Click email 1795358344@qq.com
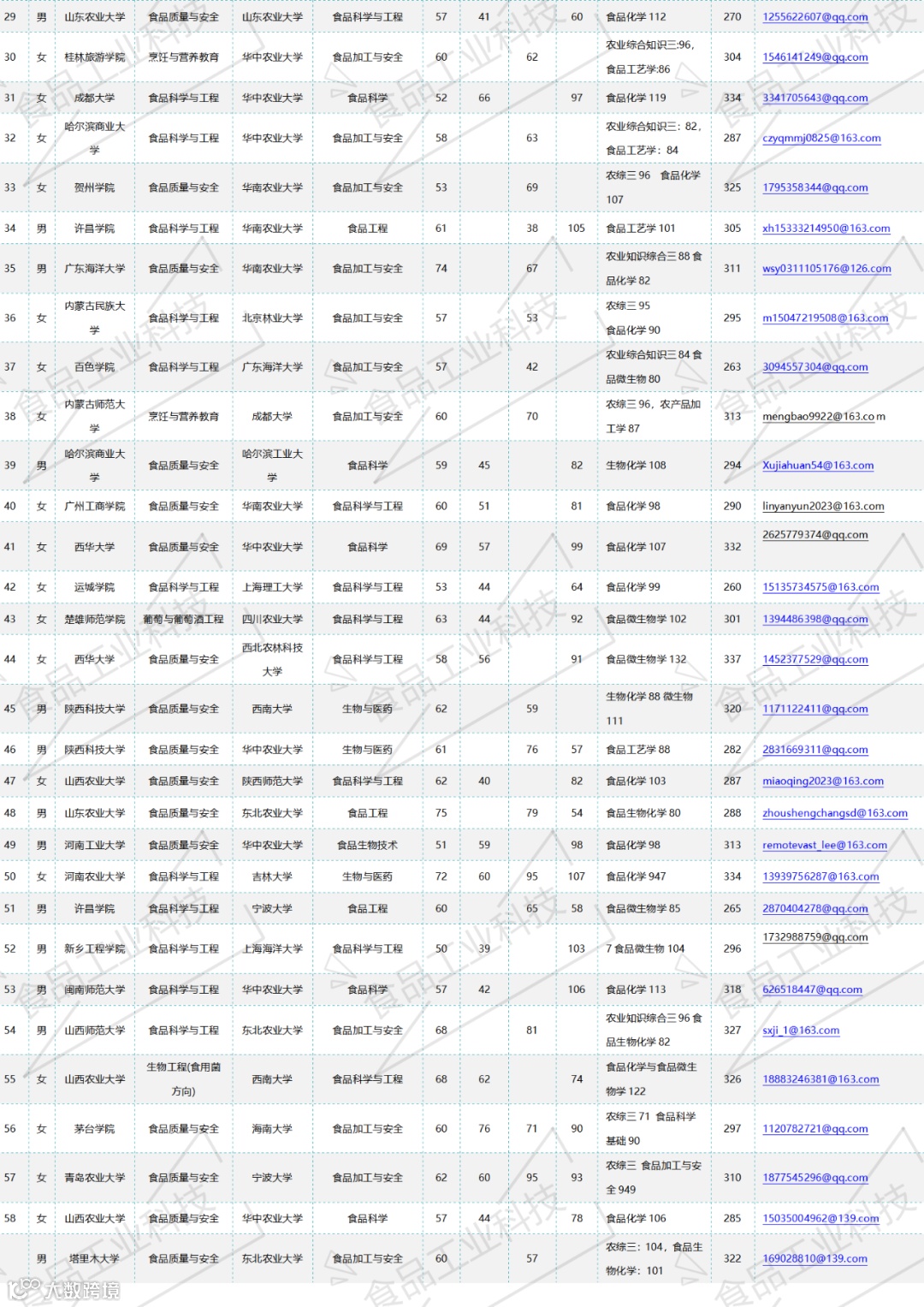Screen dimensions: 924x1307 coord(814,187)
